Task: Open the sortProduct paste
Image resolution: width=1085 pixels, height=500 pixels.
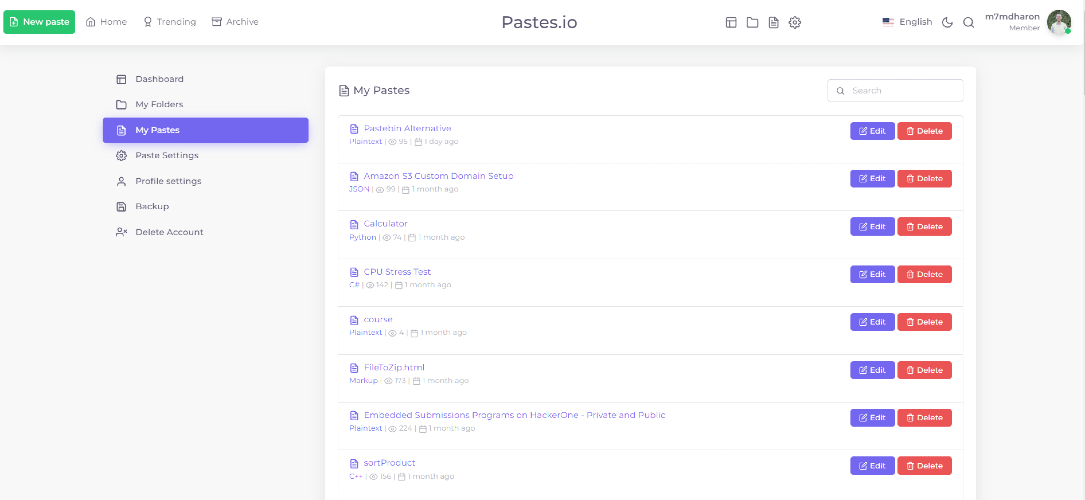Action: (x=390, y=463)
